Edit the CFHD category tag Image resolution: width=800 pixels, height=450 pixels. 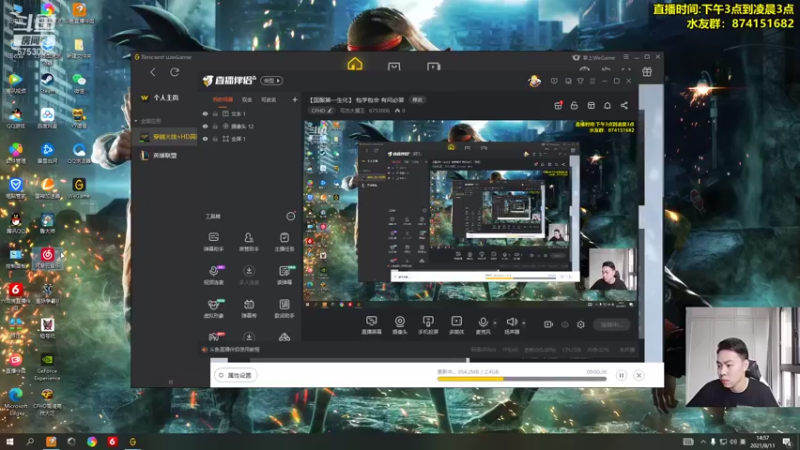click(x=321, y=110)
